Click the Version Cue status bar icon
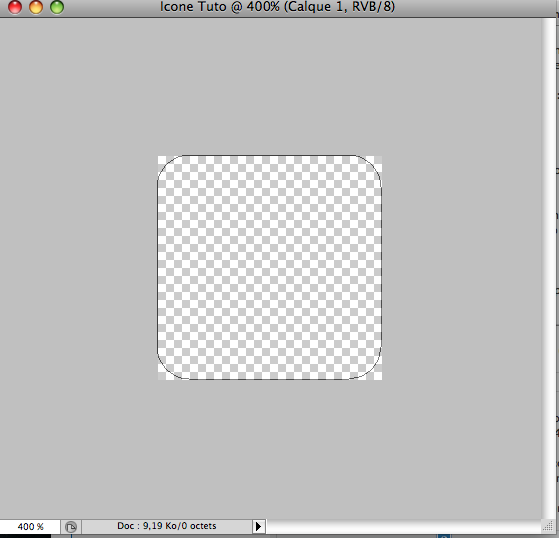Viewport: 559px width, 538px height. pos(71,527)
